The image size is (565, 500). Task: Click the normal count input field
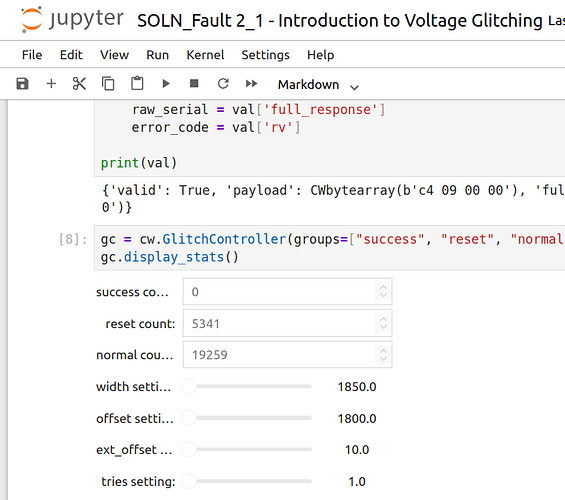pyautogui.click(x=287, y=355)
